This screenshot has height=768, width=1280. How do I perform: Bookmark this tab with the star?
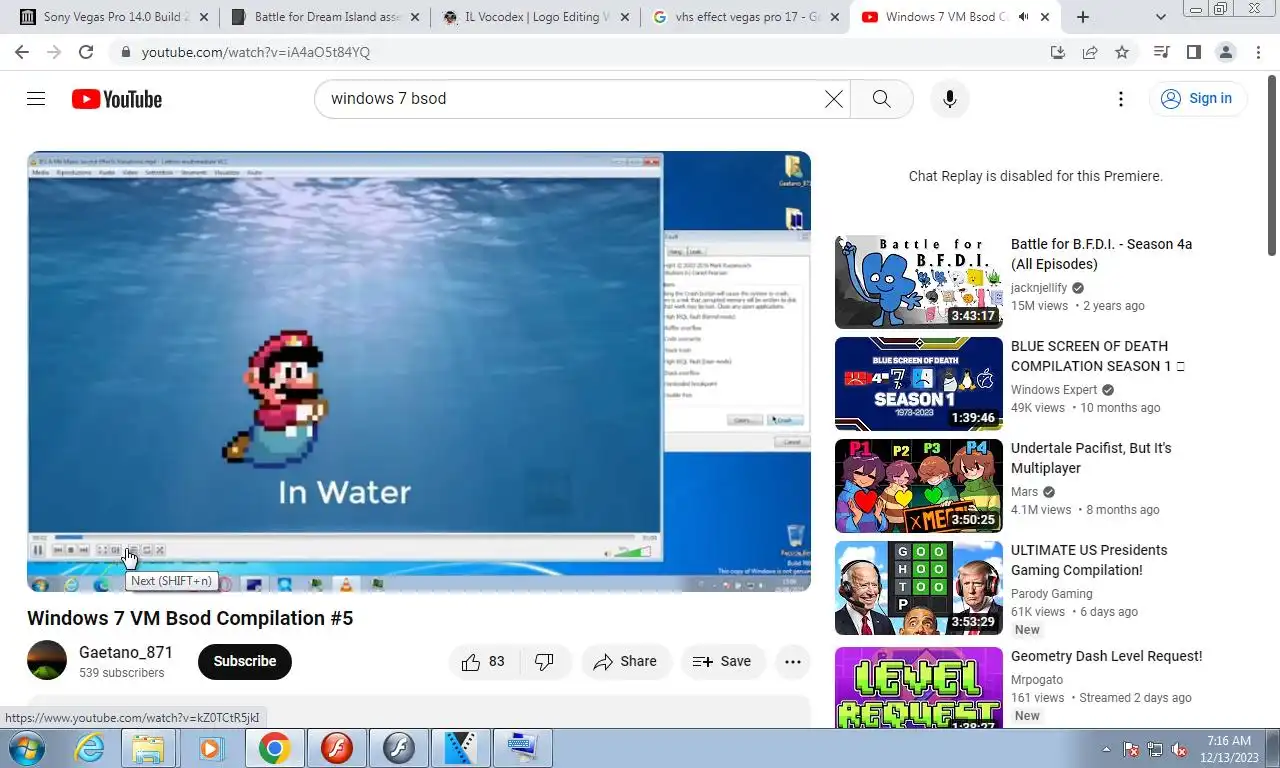(x=1122, y=52)
